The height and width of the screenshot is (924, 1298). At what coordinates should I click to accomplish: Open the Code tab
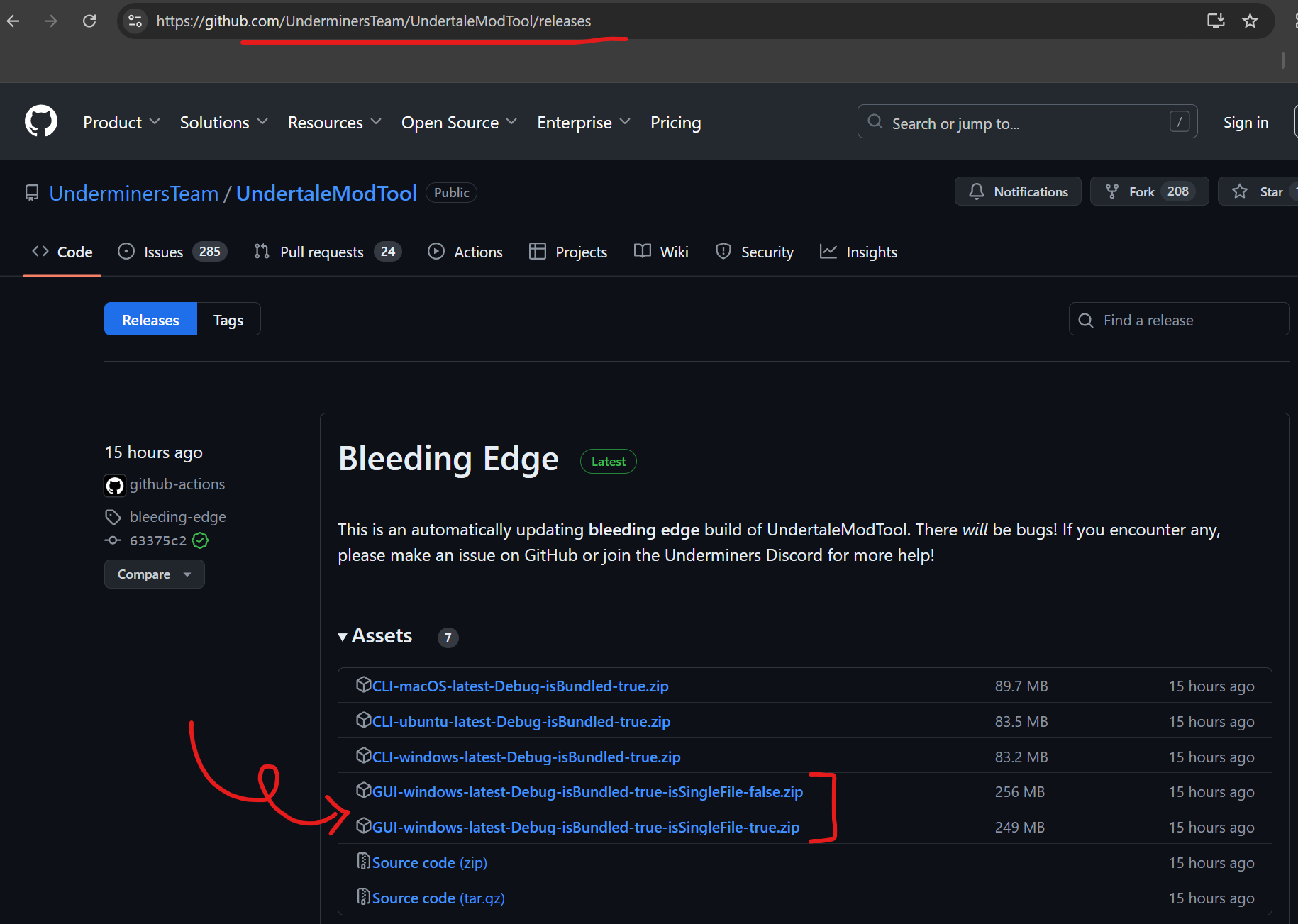pos(62,252)
